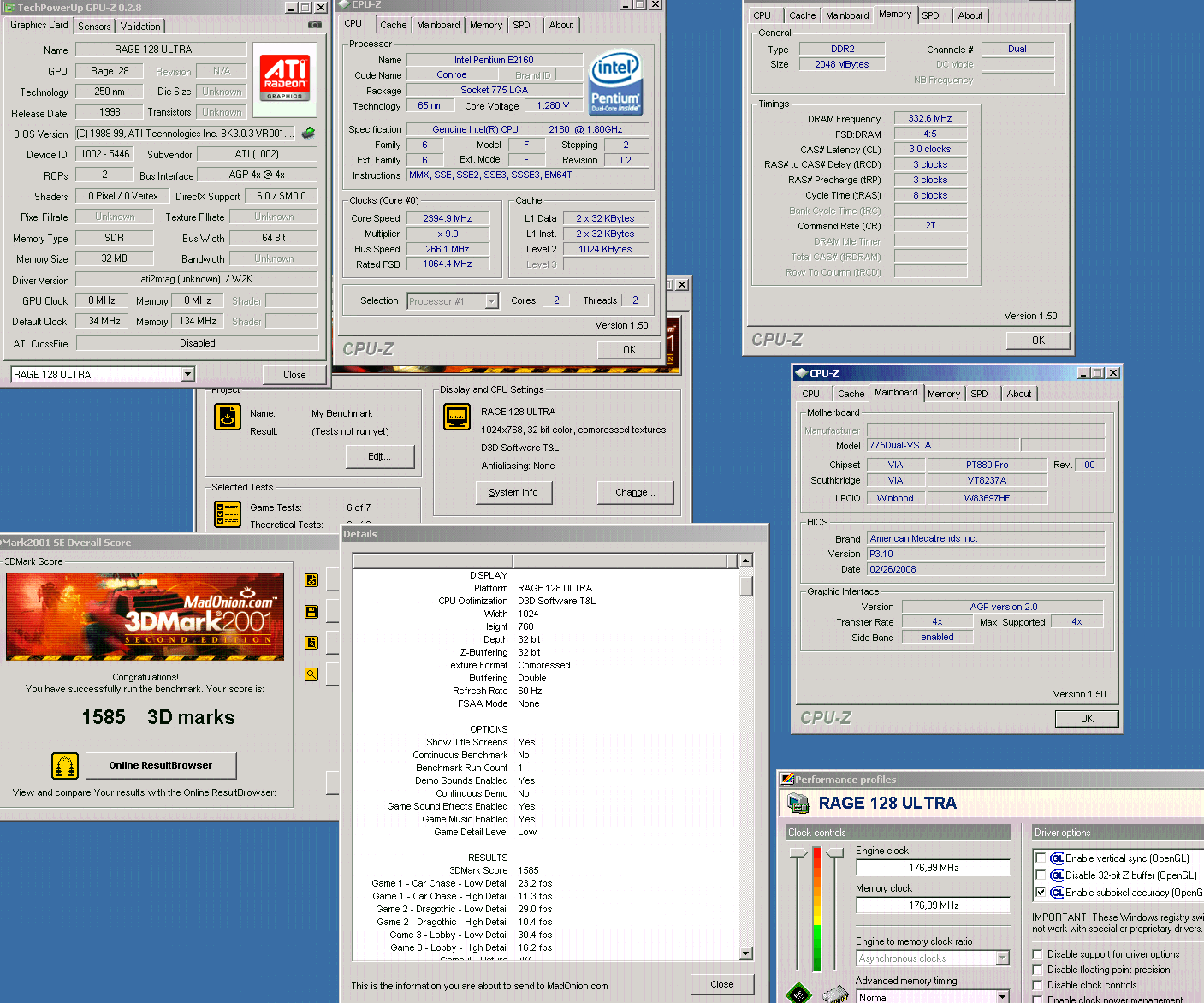Click the Details list scroll-down arrow

pos(746,953)
